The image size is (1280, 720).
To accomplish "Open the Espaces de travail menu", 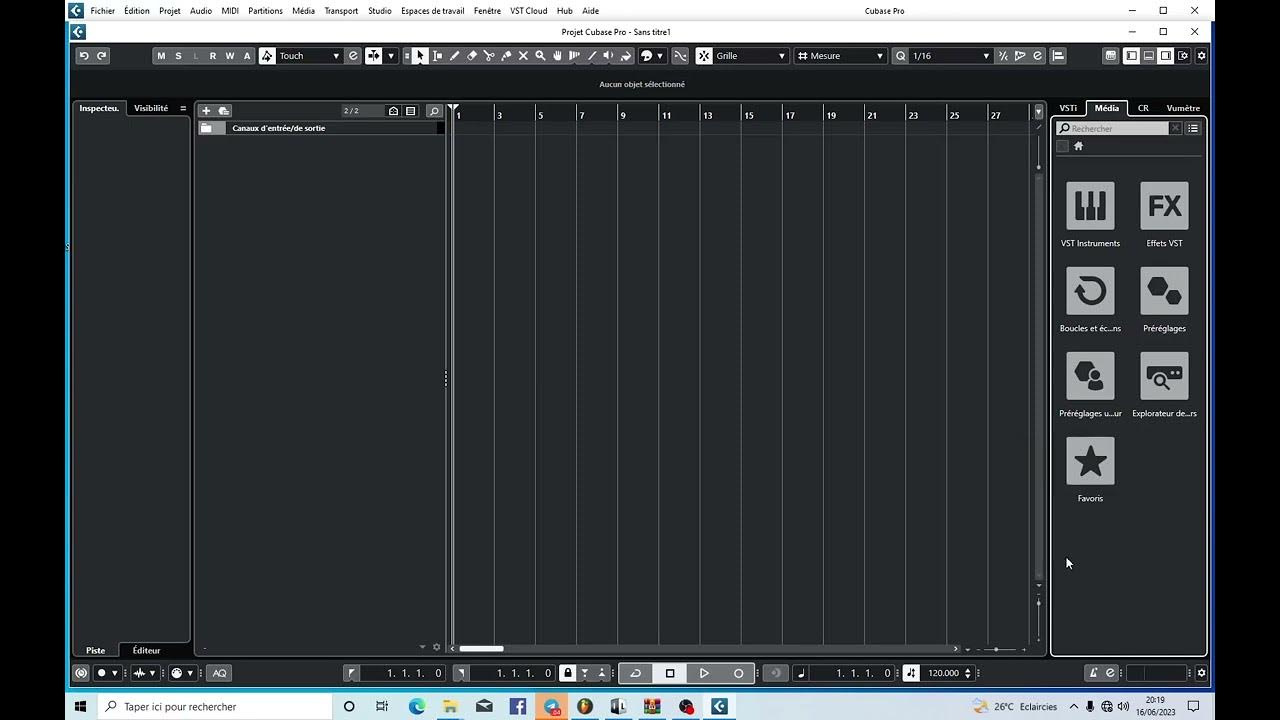I will coord(433,11).
